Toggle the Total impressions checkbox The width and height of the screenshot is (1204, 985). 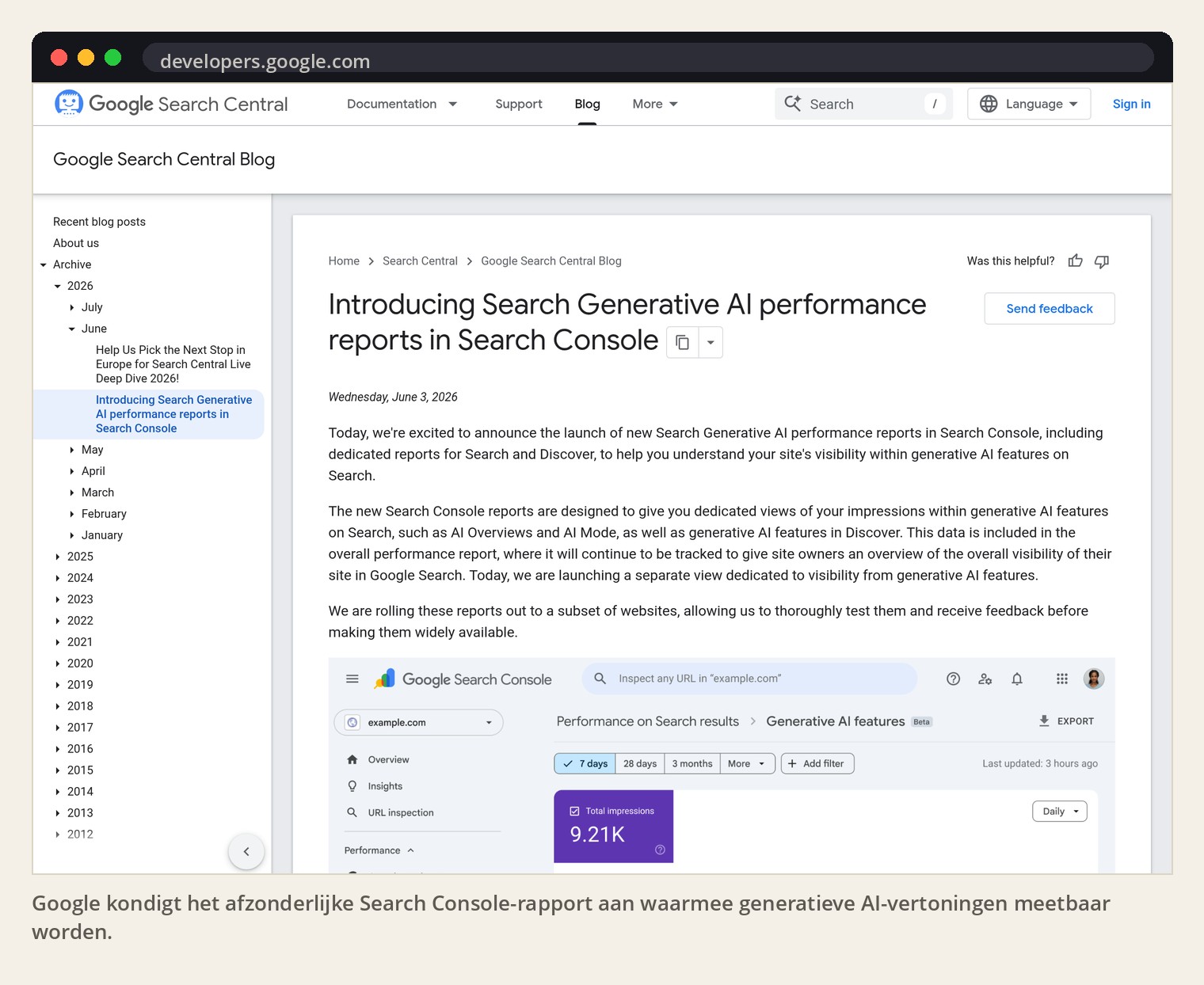tap(575, 811)
